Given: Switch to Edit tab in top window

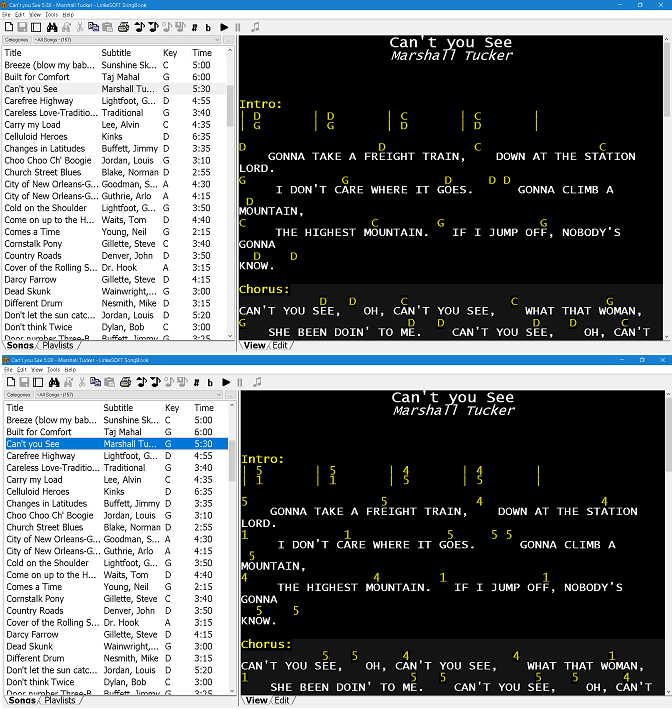Looking at the screenshot, I should coord(280,345).
